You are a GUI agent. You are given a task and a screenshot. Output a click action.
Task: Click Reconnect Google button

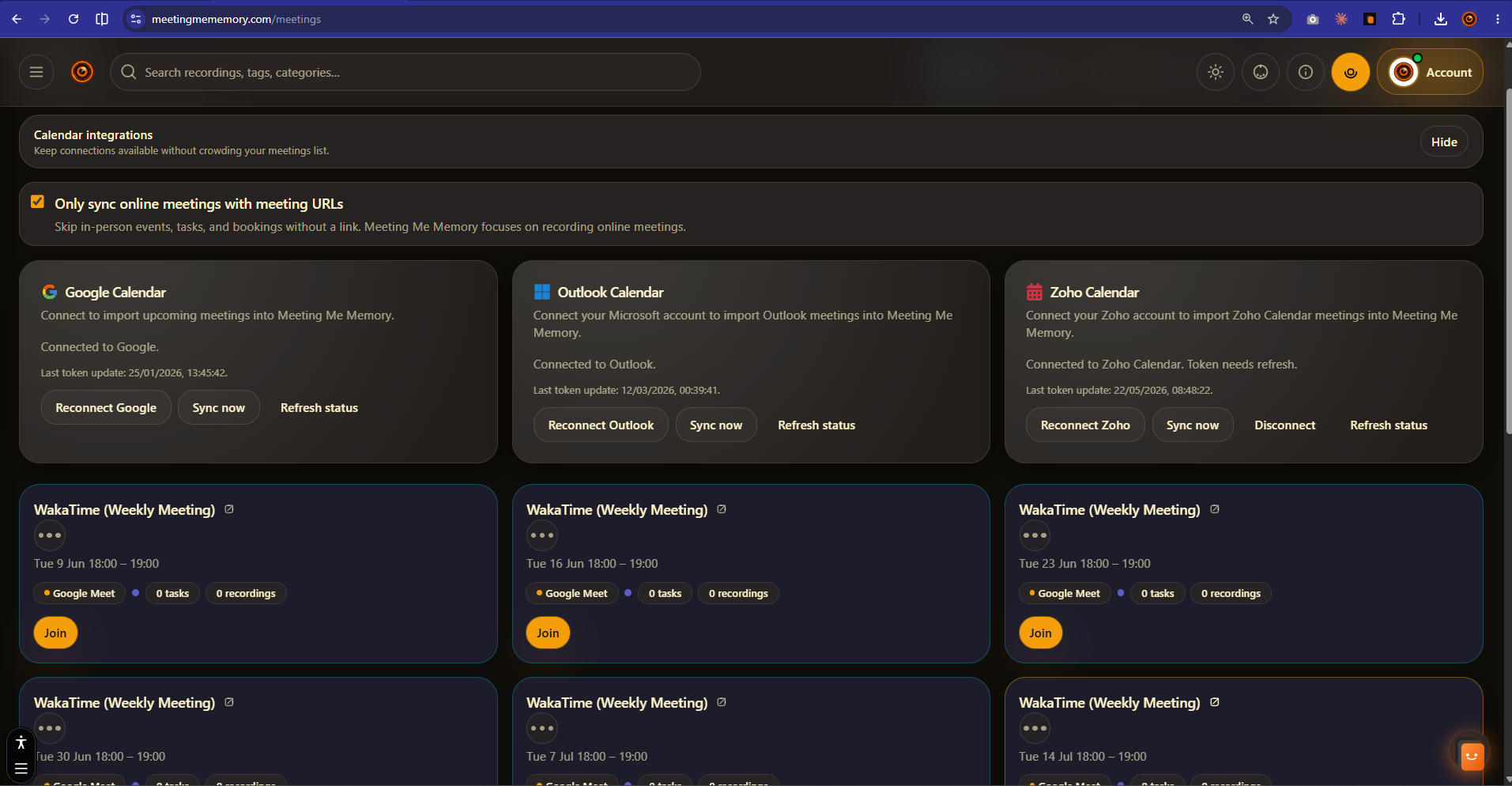106,407
